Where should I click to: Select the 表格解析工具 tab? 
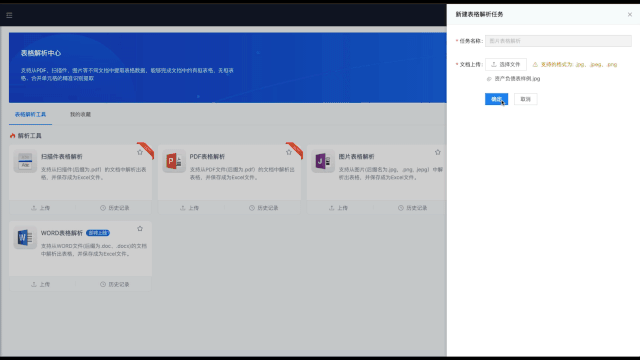coord(30,114)
